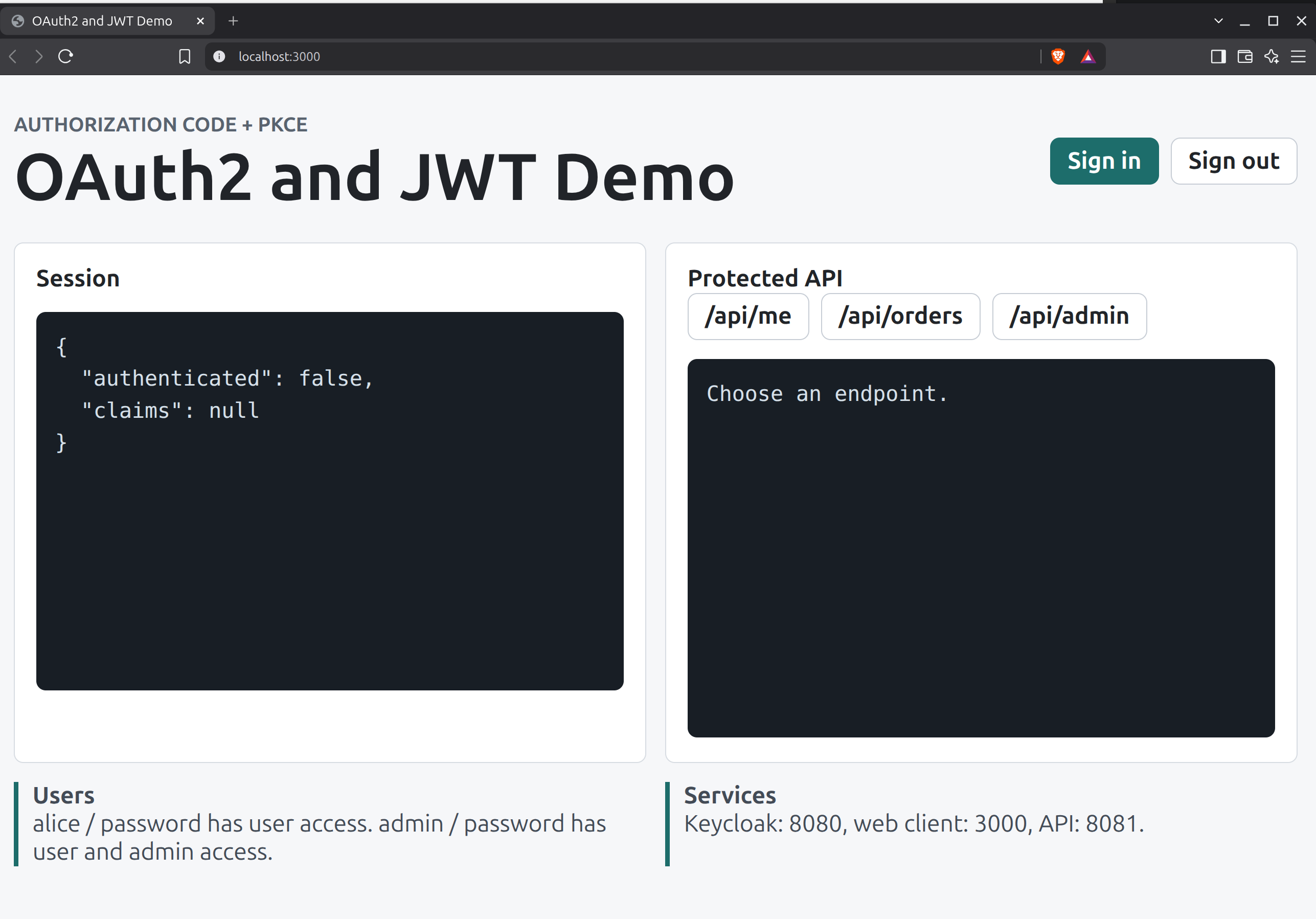This screenshot has width=1316, height=919.
Task: Click the Sign in button
Action: coord(1104,161)
